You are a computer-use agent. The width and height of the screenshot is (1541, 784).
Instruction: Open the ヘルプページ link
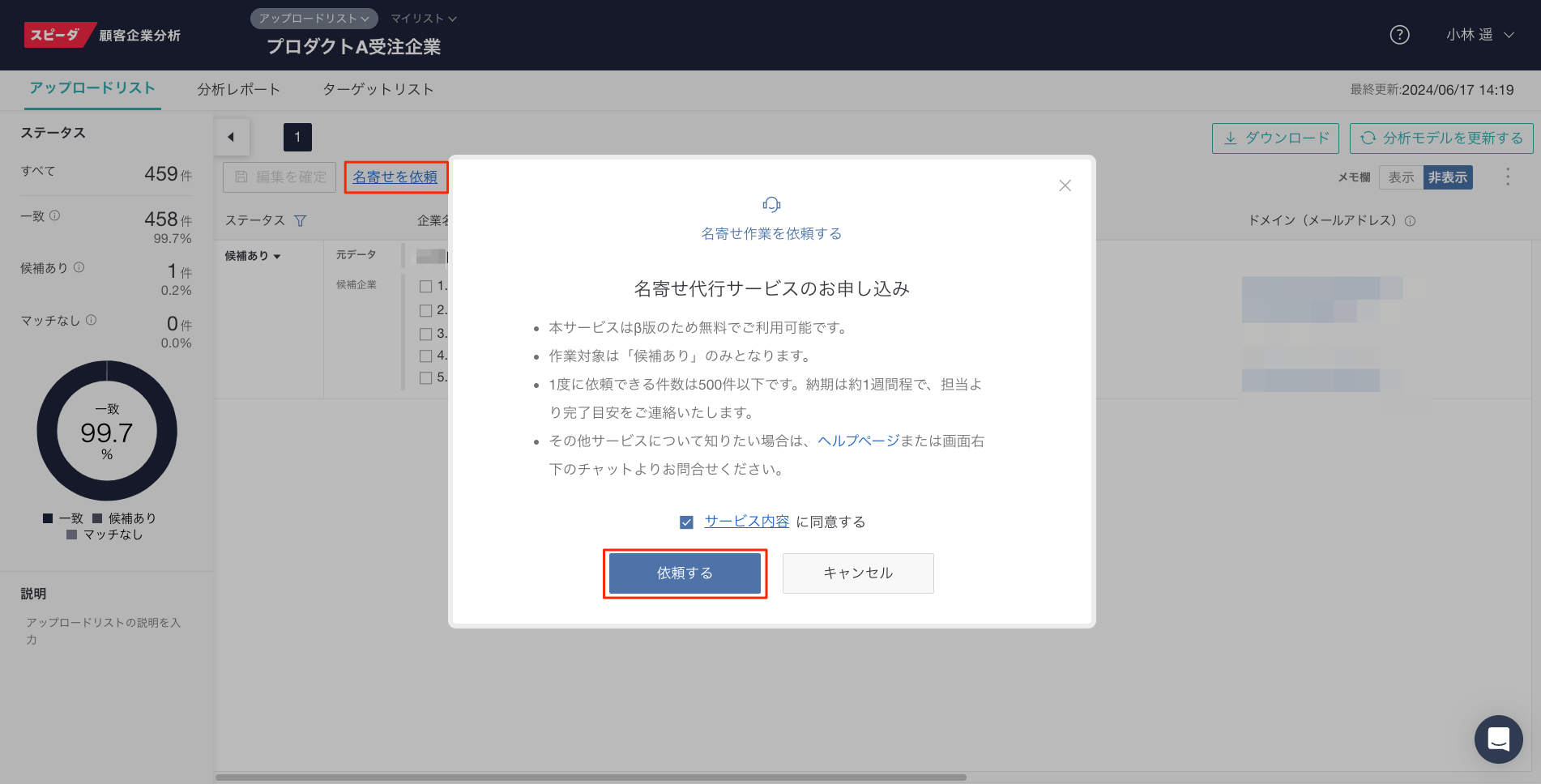[858, 441]
